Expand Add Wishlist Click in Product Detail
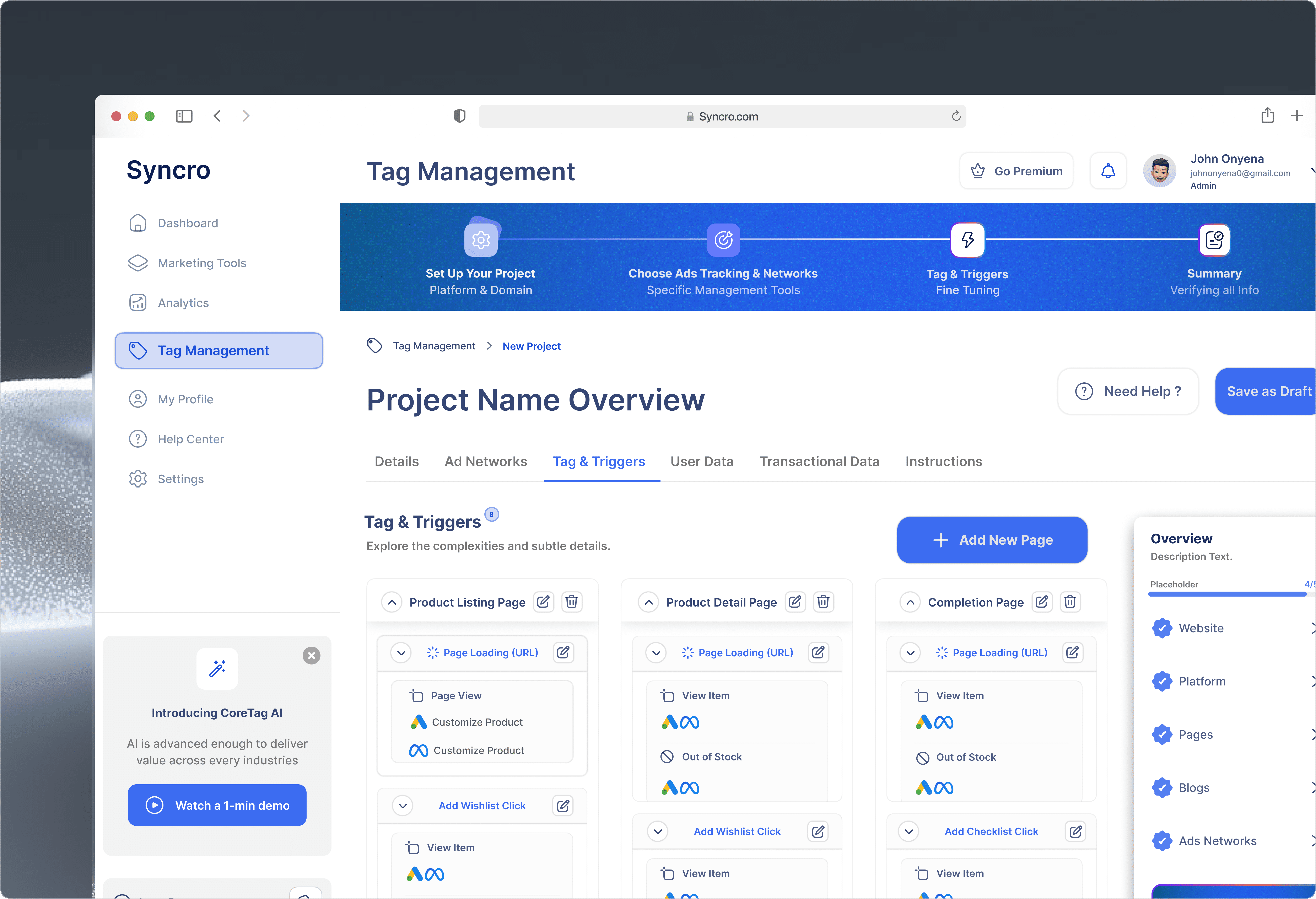 tap(657, 831)
